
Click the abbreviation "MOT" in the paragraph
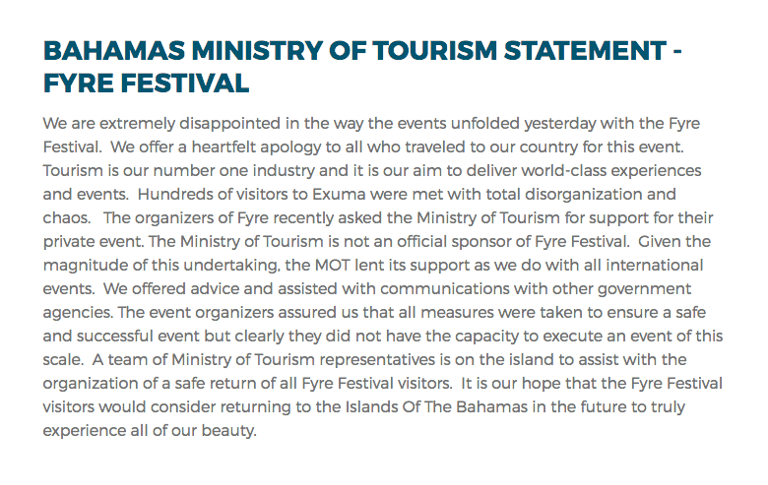[x=333, y=265]
